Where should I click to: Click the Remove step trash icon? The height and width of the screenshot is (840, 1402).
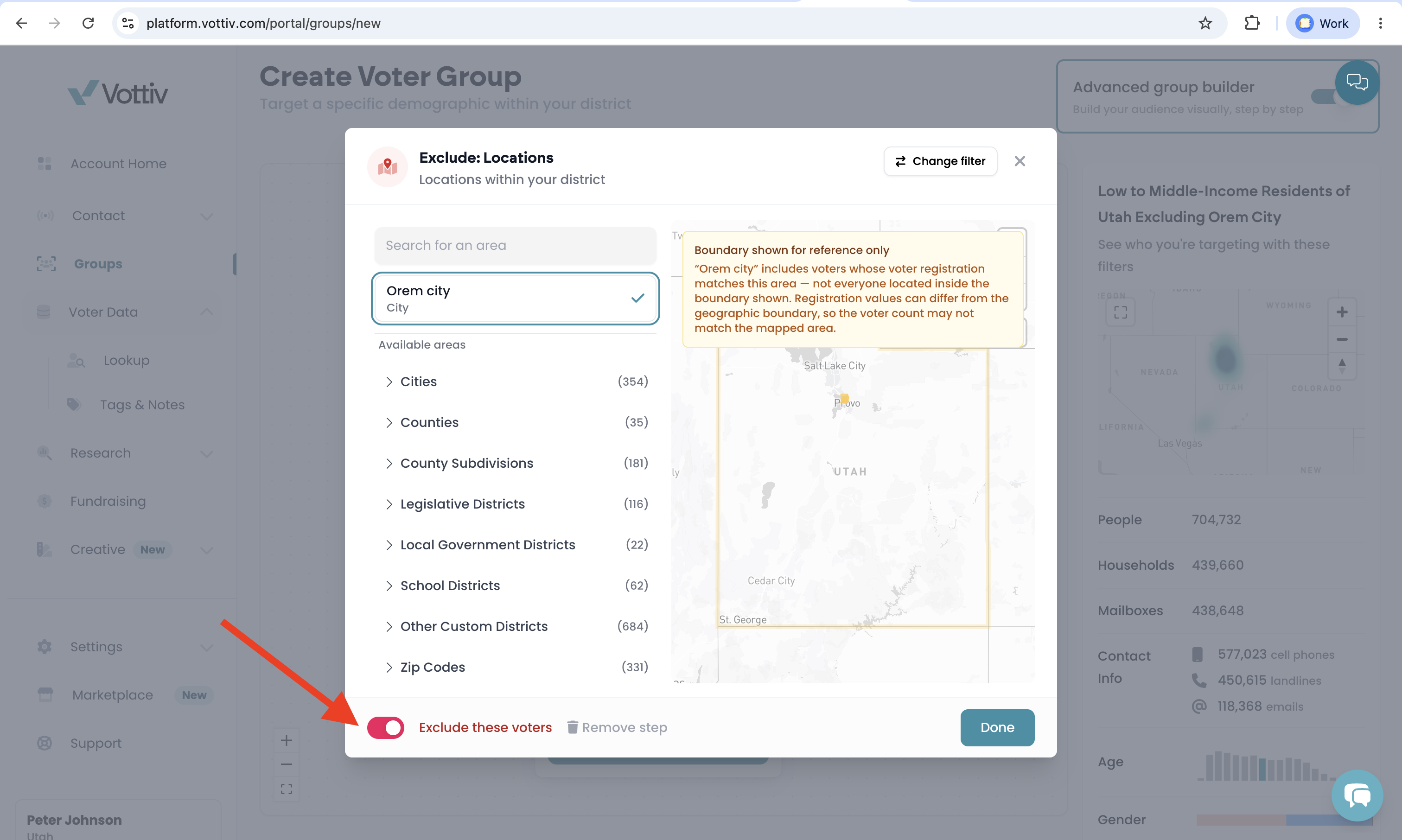(x=572, y=727)
